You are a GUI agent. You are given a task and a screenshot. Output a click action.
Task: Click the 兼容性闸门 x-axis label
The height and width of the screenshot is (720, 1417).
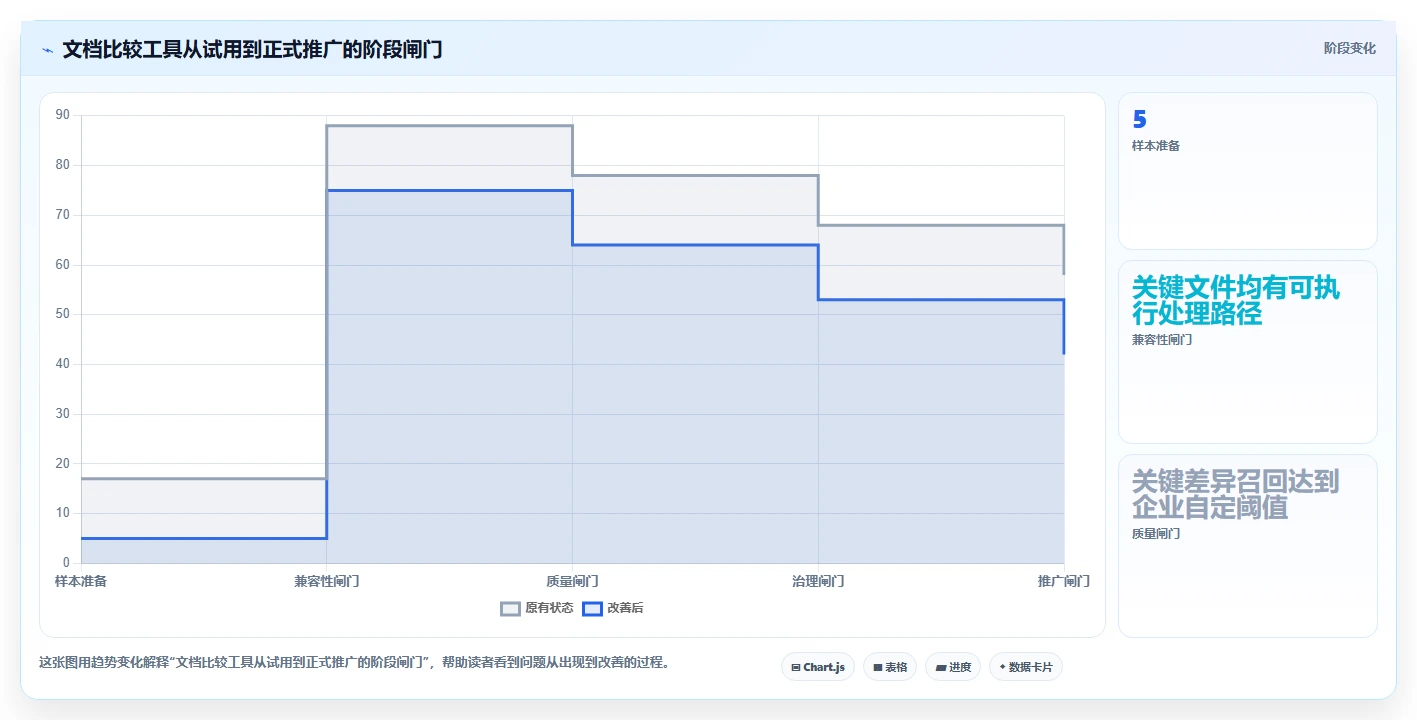coord(327,581)
